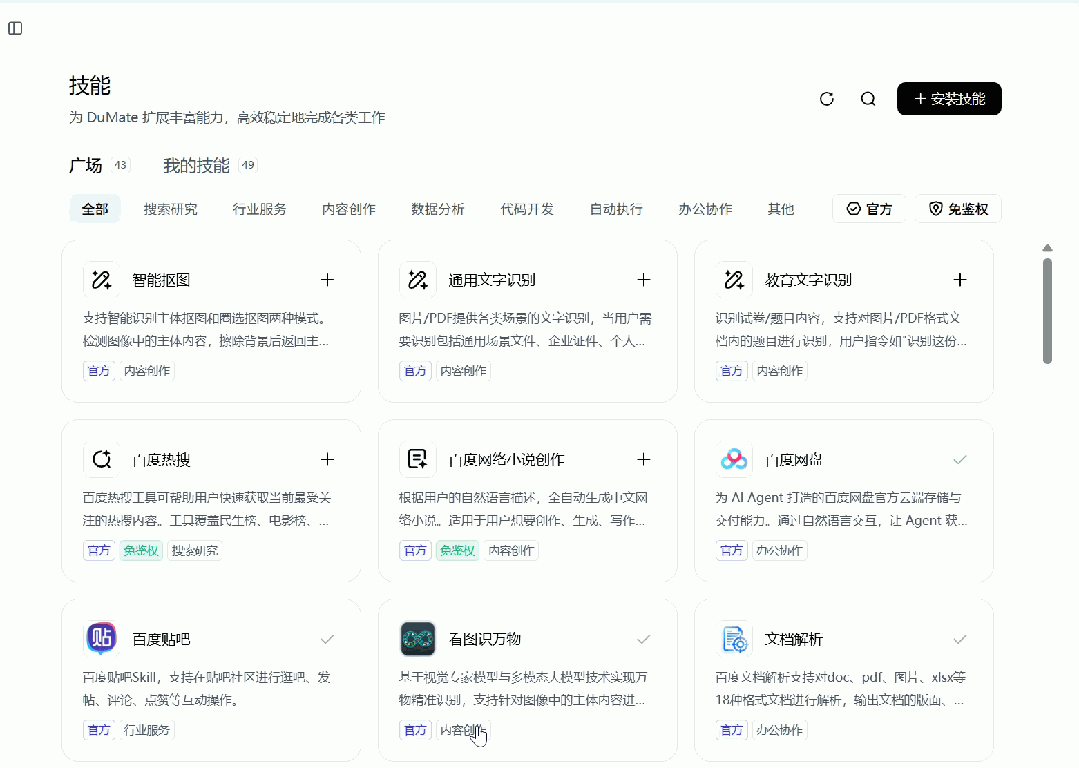Click 内容创作 tag on 通用文字识别 card

click(x=463, y=371)
